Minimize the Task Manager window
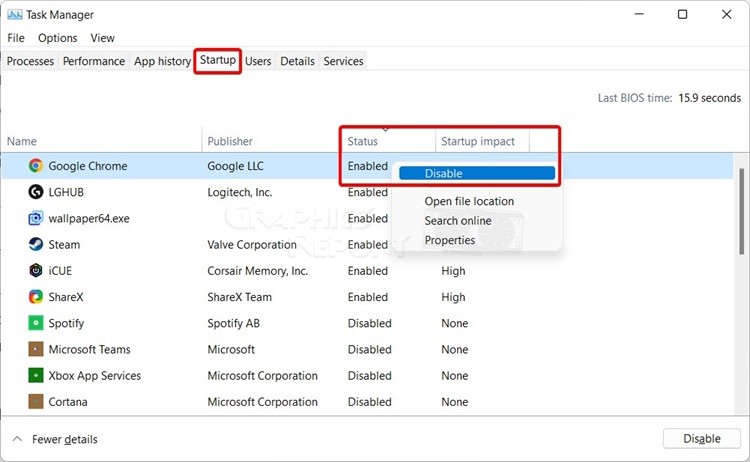This screenshot has width=750, height=462. (639, 14)
